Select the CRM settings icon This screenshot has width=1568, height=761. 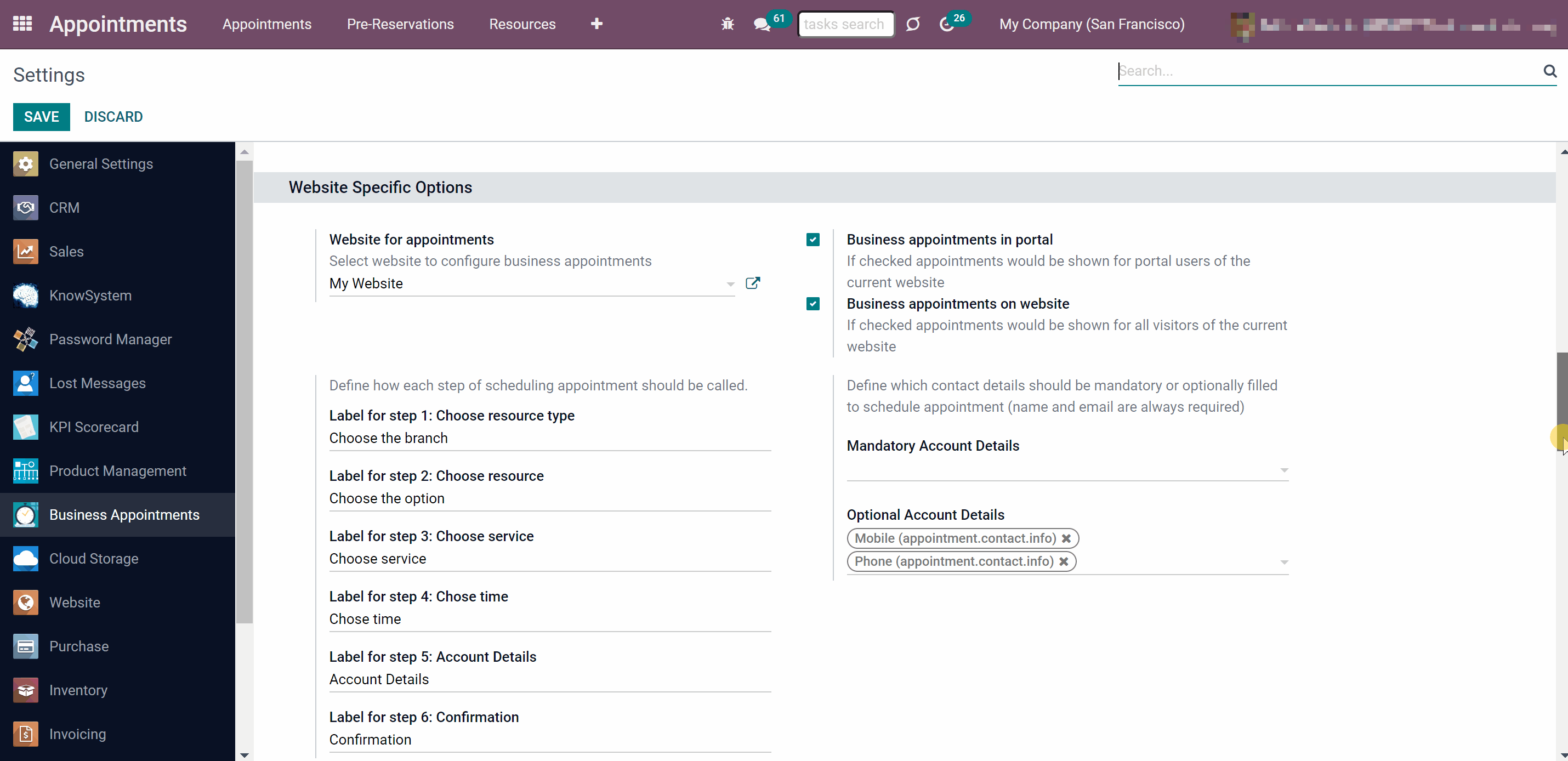point(26,208)
